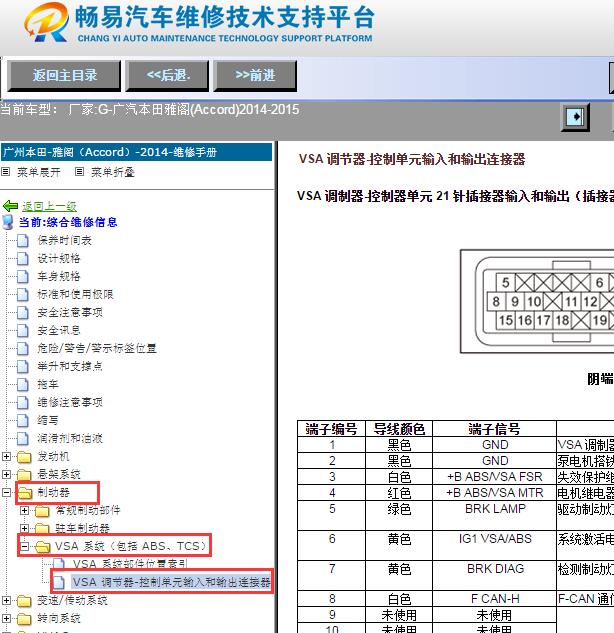The image size is (614, 633).
Task: Click the arrow panel toggle icon
Action: (x=575, y=117)
